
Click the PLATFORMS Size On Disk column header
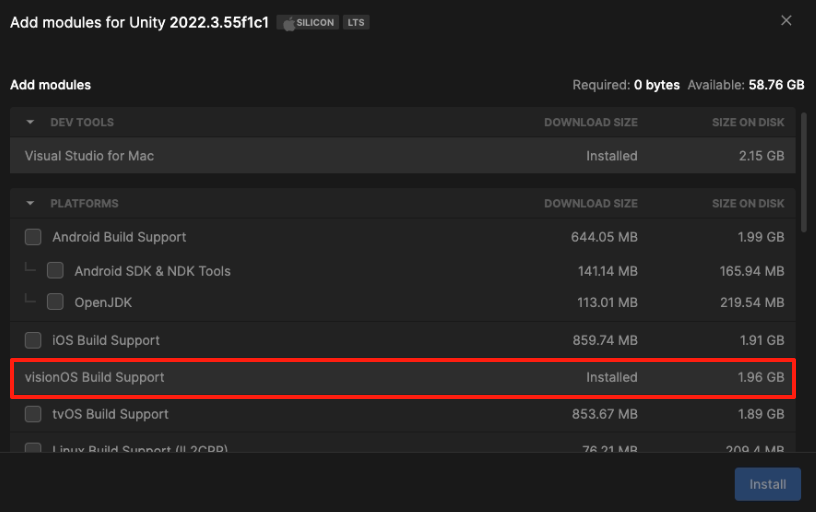pos(748,203)
